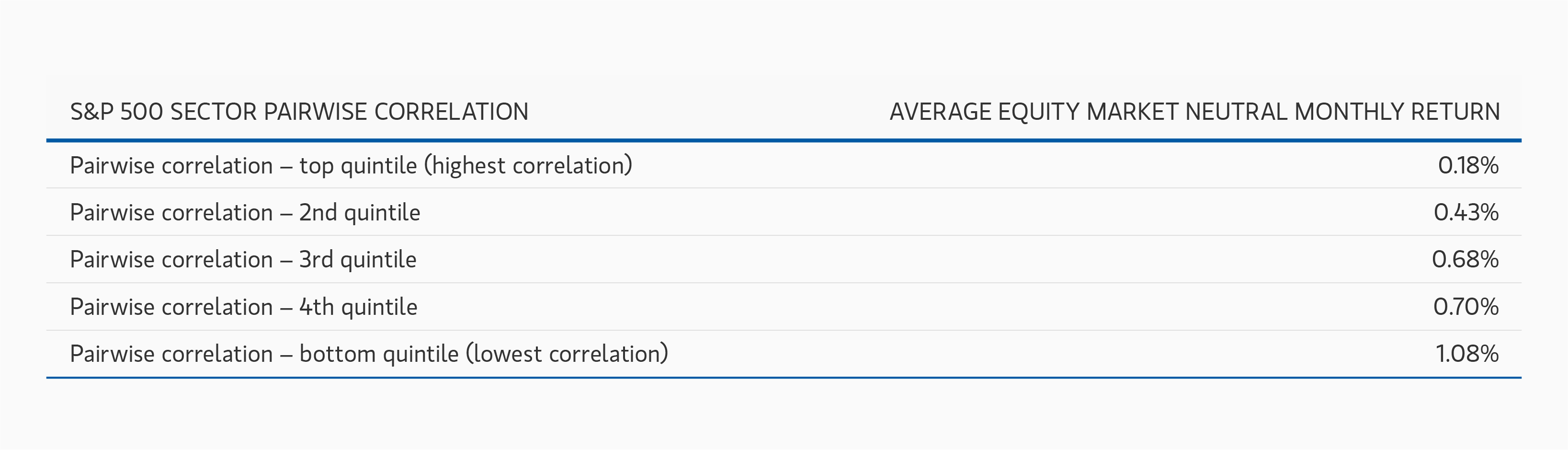Click the Average Equity Market Neutral Monthly Return header
This screenshot has height=450, width=1568.
pos(1194,112)
